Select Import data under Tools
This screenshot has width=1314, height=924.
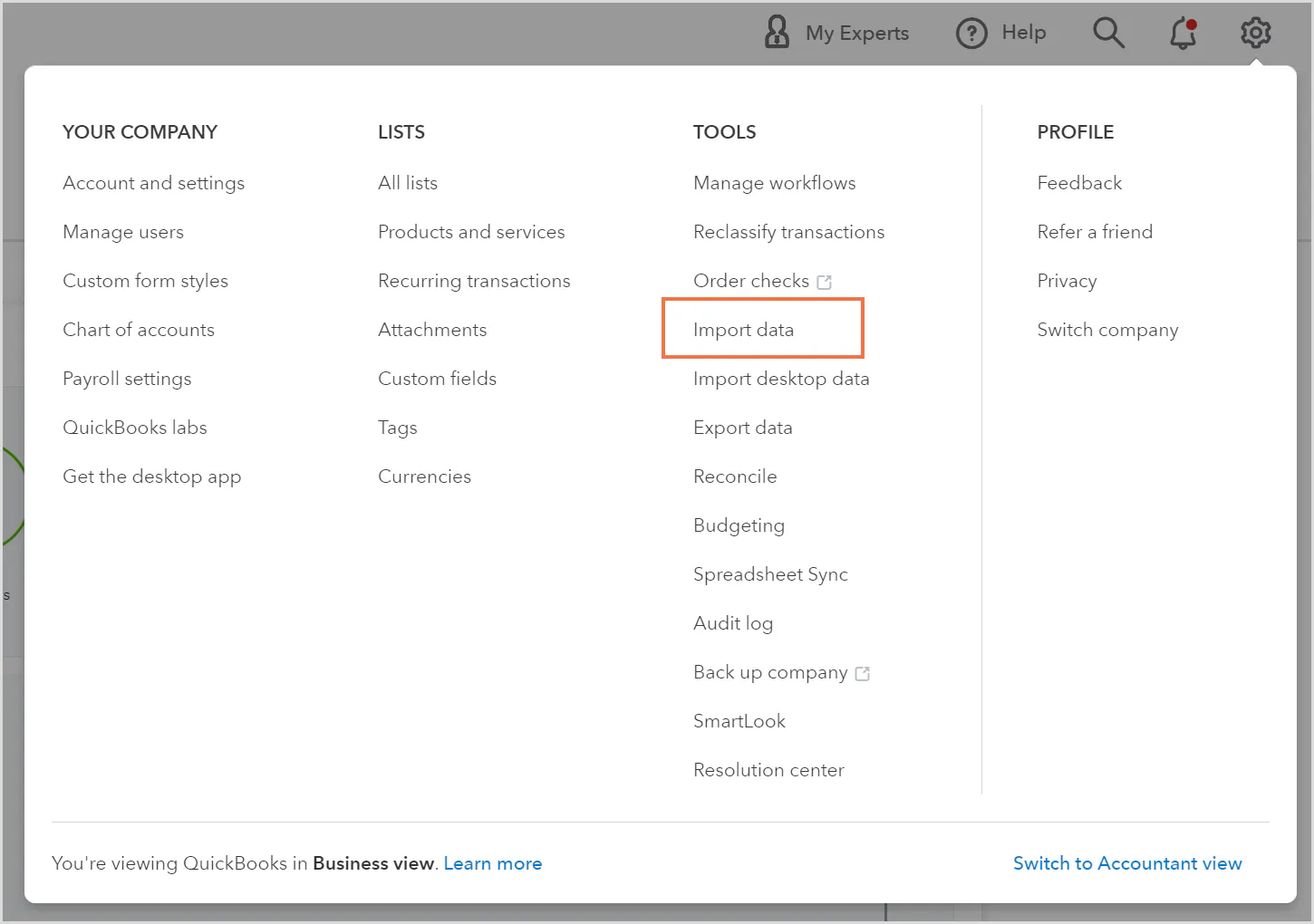pyautogui.click(x=743, y=329)
